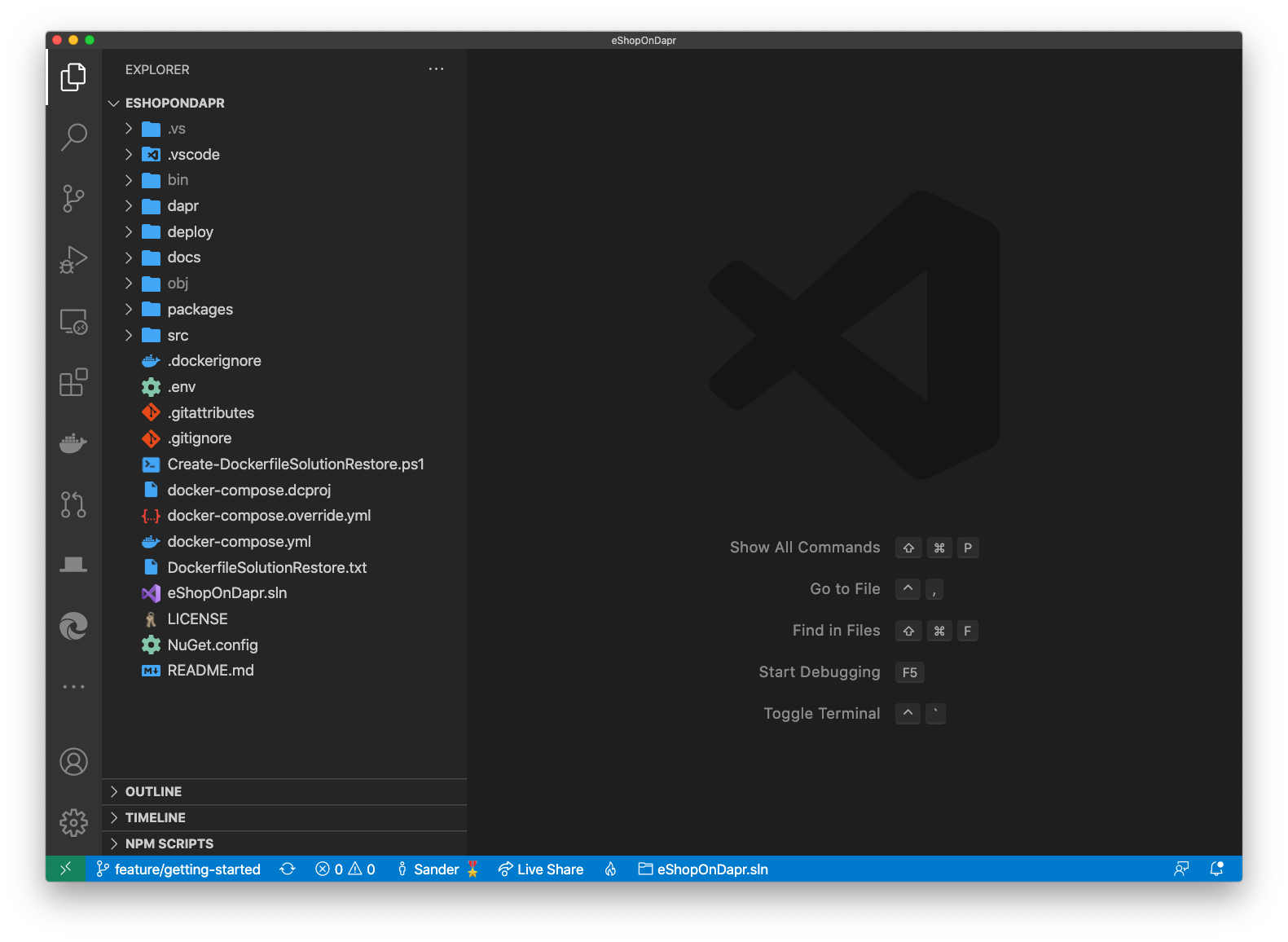Click the EXPLORER panel title

coord(157,70)
